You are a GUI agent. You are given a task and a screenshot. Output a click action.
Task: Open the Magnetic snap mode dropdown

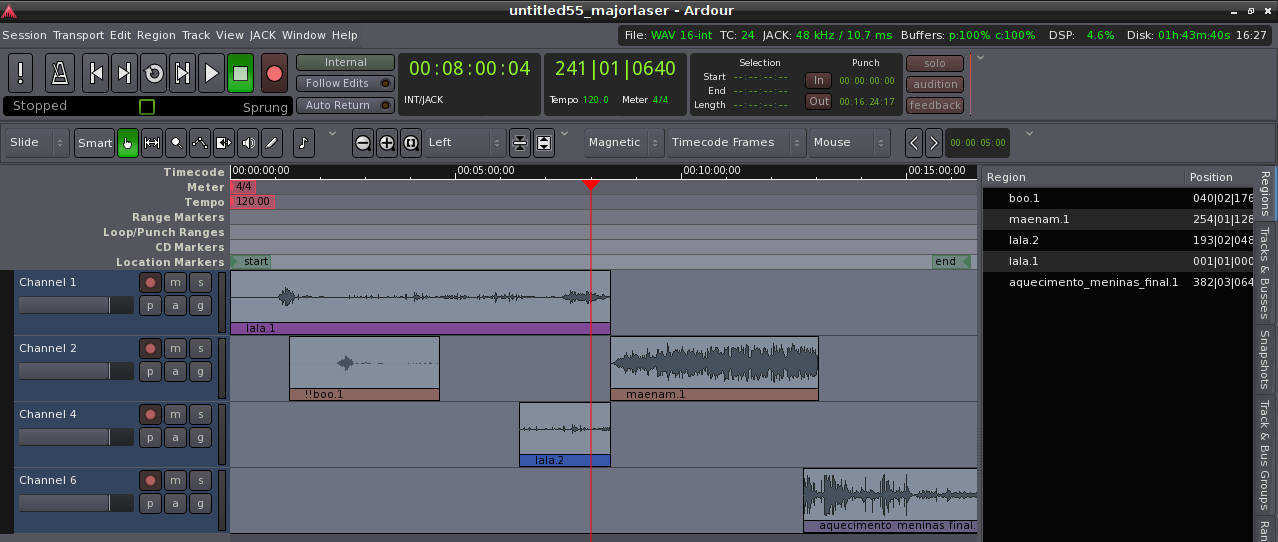point(622,143)
